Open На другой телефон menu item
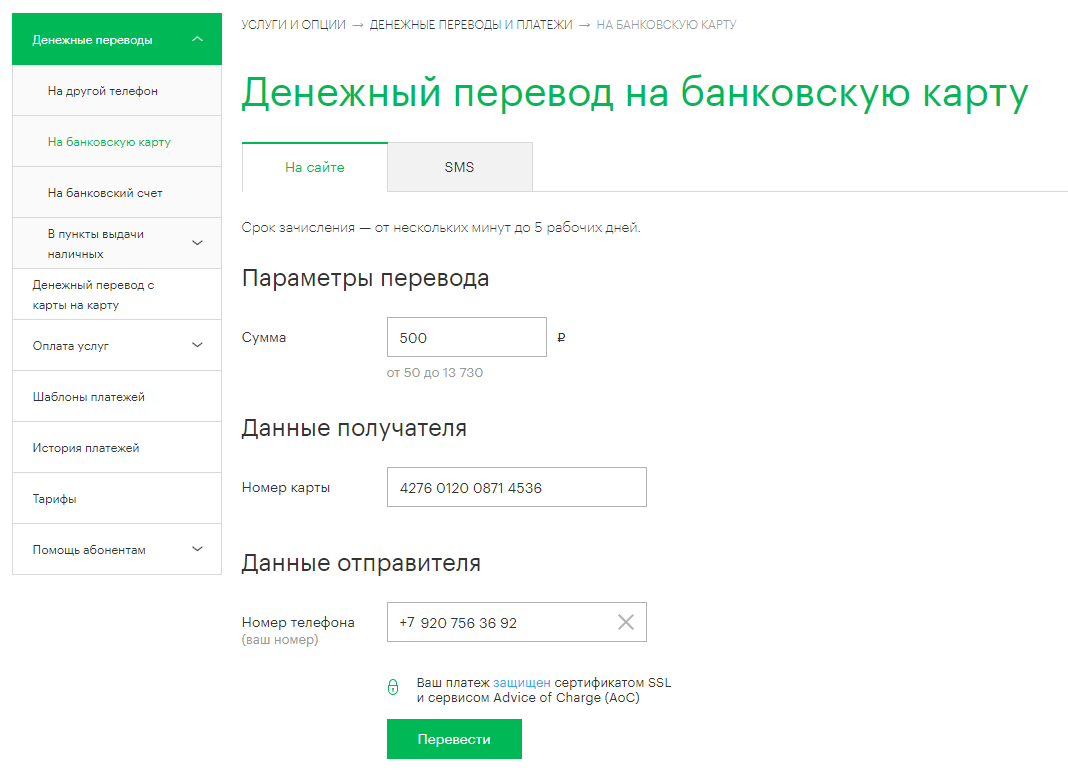This screenshot has height=784, width=1068. coord(117,91)
